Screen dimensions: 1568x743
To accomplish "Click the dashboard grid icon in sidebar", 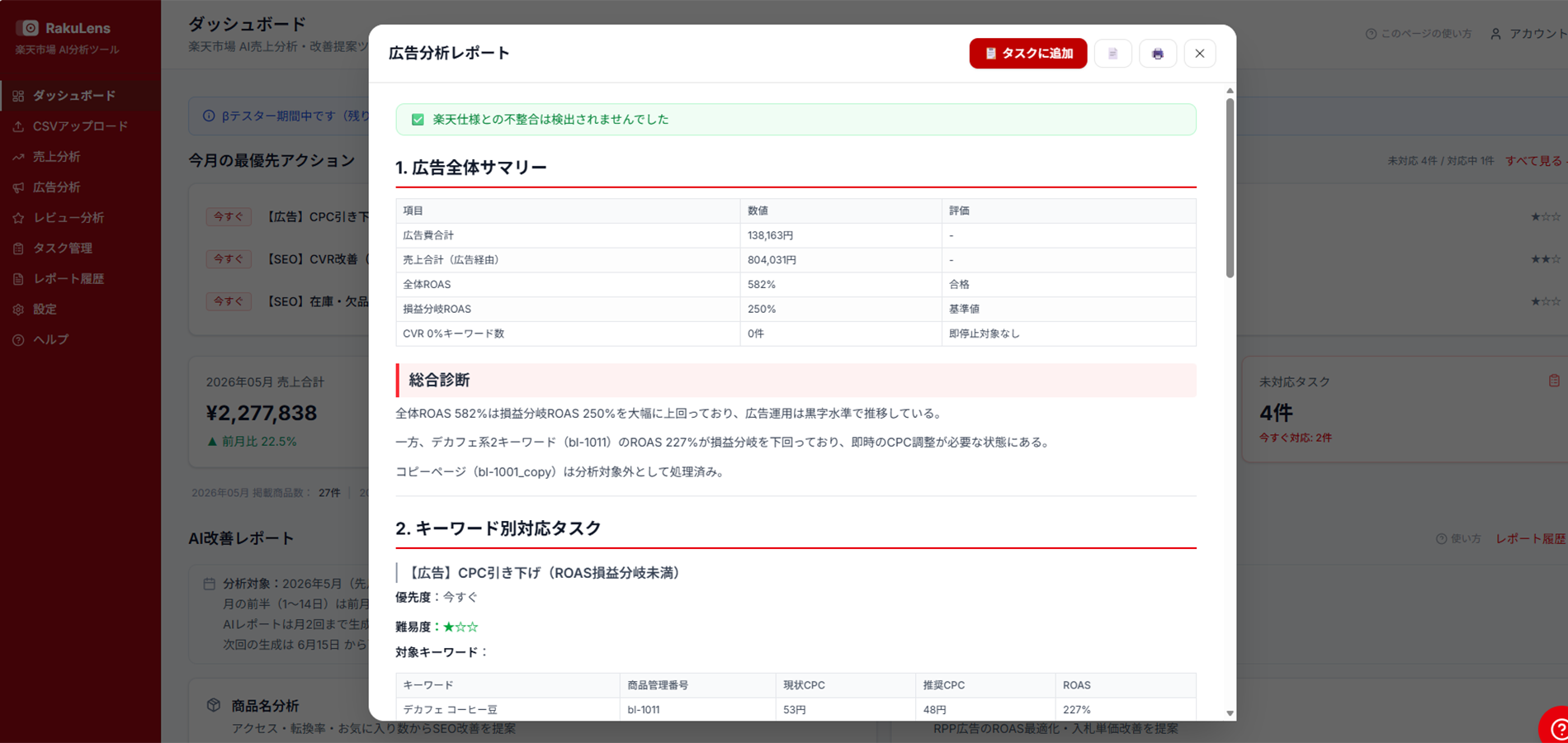I will 18,97.
